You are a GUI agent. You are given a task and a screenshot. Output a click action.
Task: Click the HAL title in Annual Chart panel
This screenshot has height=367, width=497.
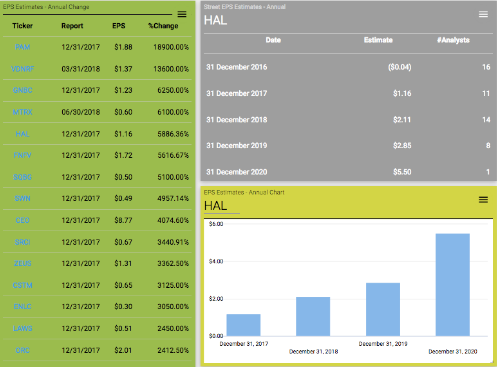click(215, 206)
